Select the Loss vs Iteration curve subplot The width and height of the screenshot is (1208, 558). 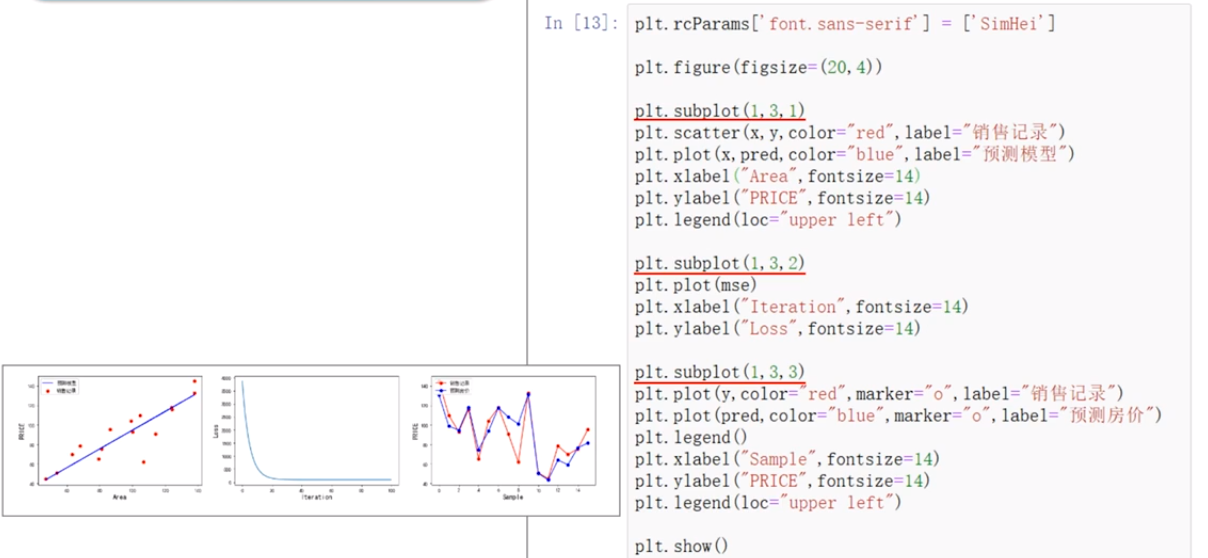(x=308, y=436)
